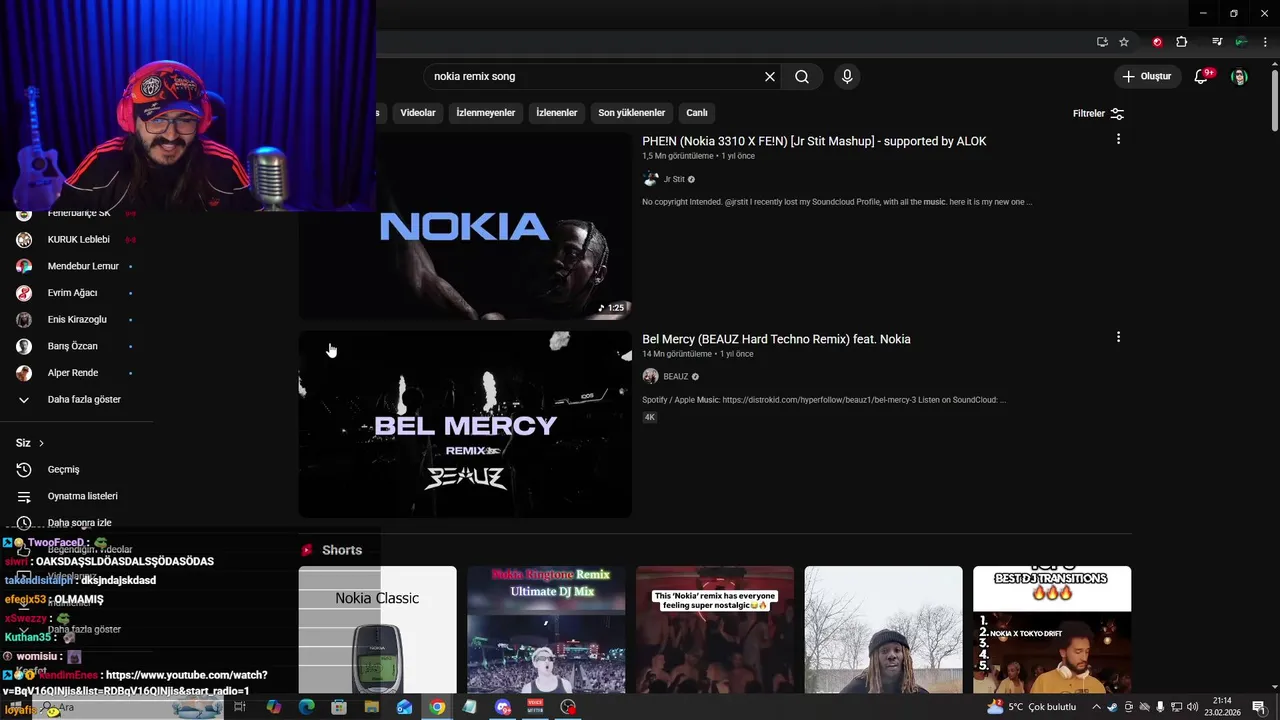This screenshot has width=1280, height=720.
Task: Open File Explorer in the taskbar
Action: pos(372,707)
